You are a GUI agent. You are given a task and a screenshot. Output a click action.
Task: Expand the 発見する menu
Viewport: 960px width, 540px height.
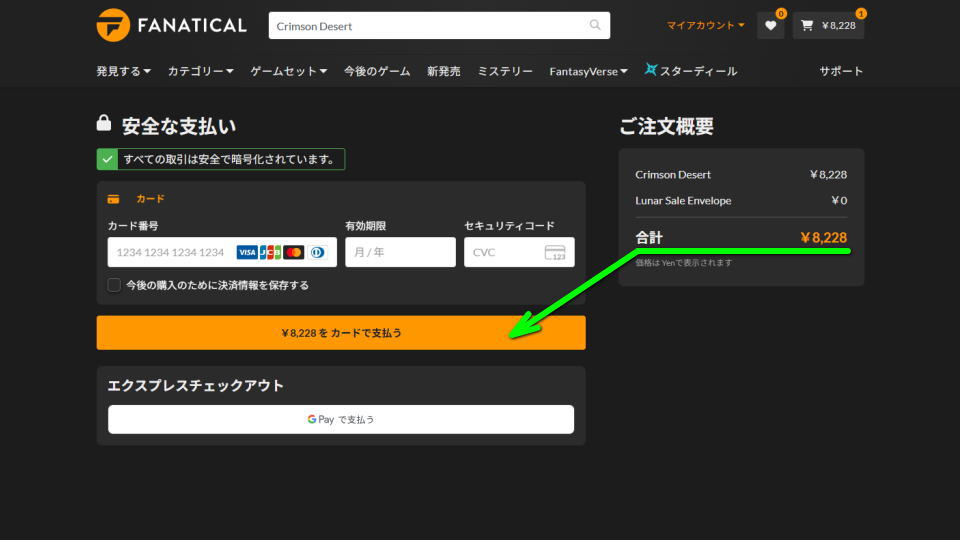[123, 71]
